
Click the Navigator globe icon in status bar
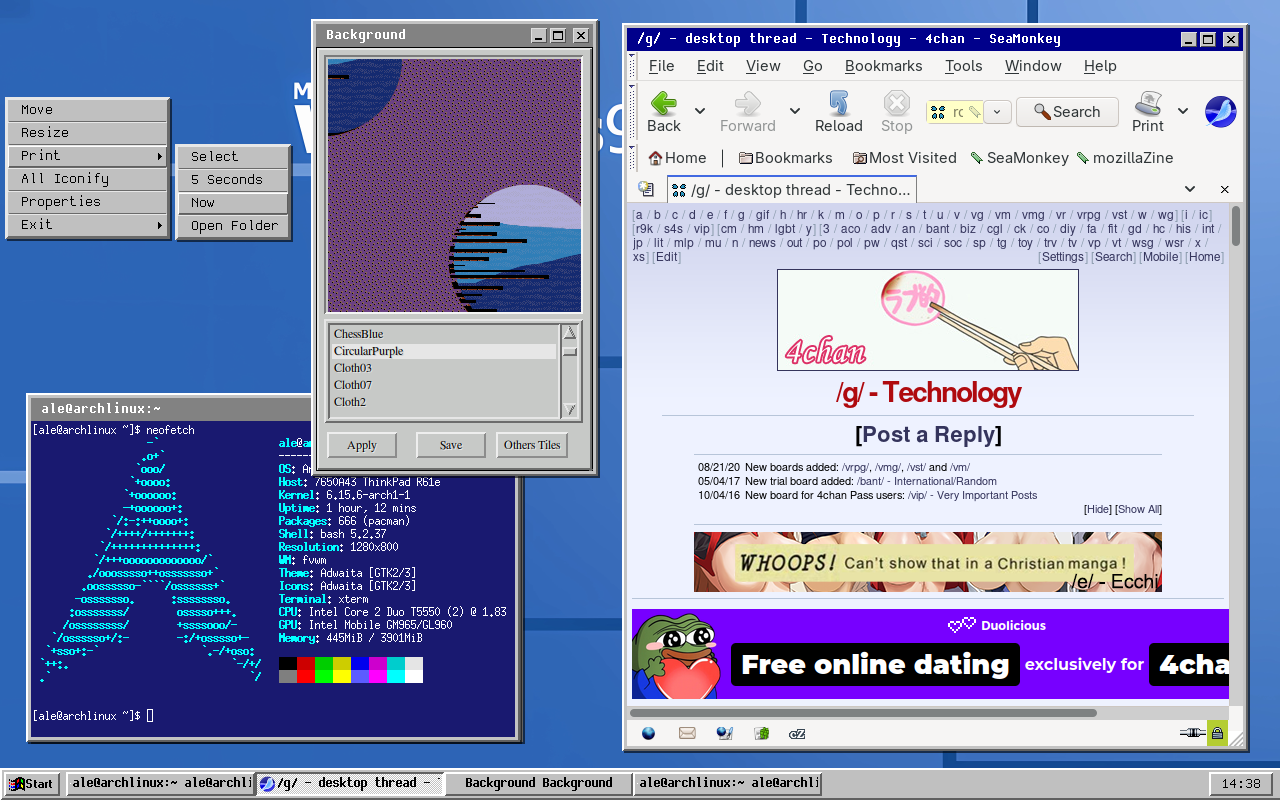pyautogui.click(x=649, y=733)
